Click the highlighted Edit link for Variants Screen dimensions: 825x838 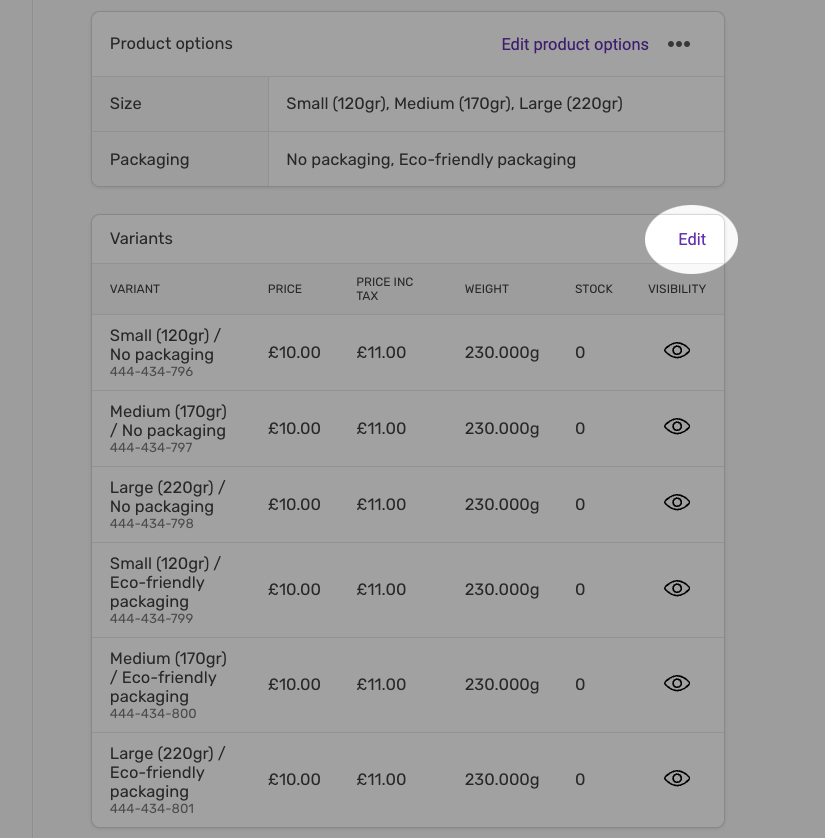[x=692, y=239]
